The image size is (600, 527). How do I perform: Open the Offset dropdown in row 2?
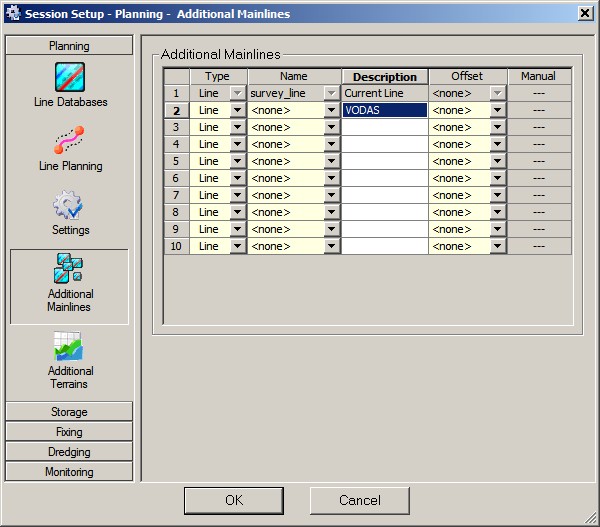click(498, 110)
